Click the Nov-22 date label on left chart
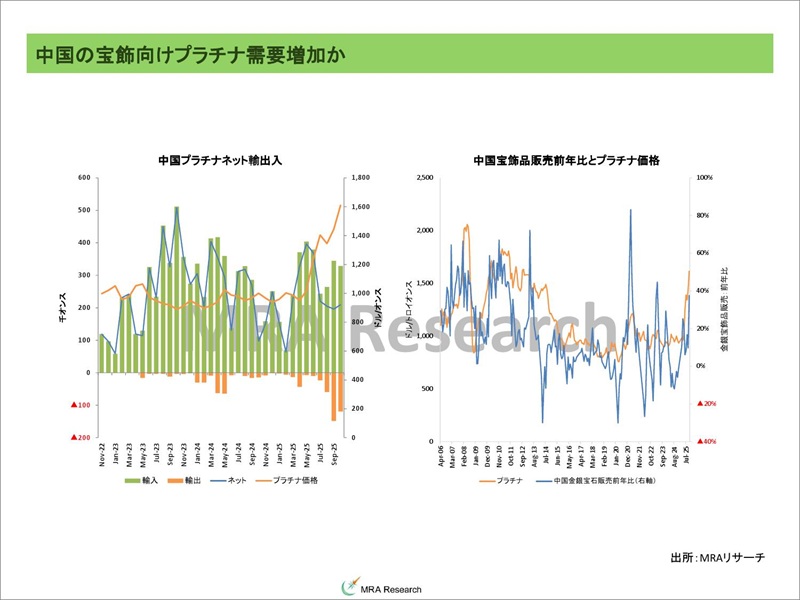 coord(102,457)
